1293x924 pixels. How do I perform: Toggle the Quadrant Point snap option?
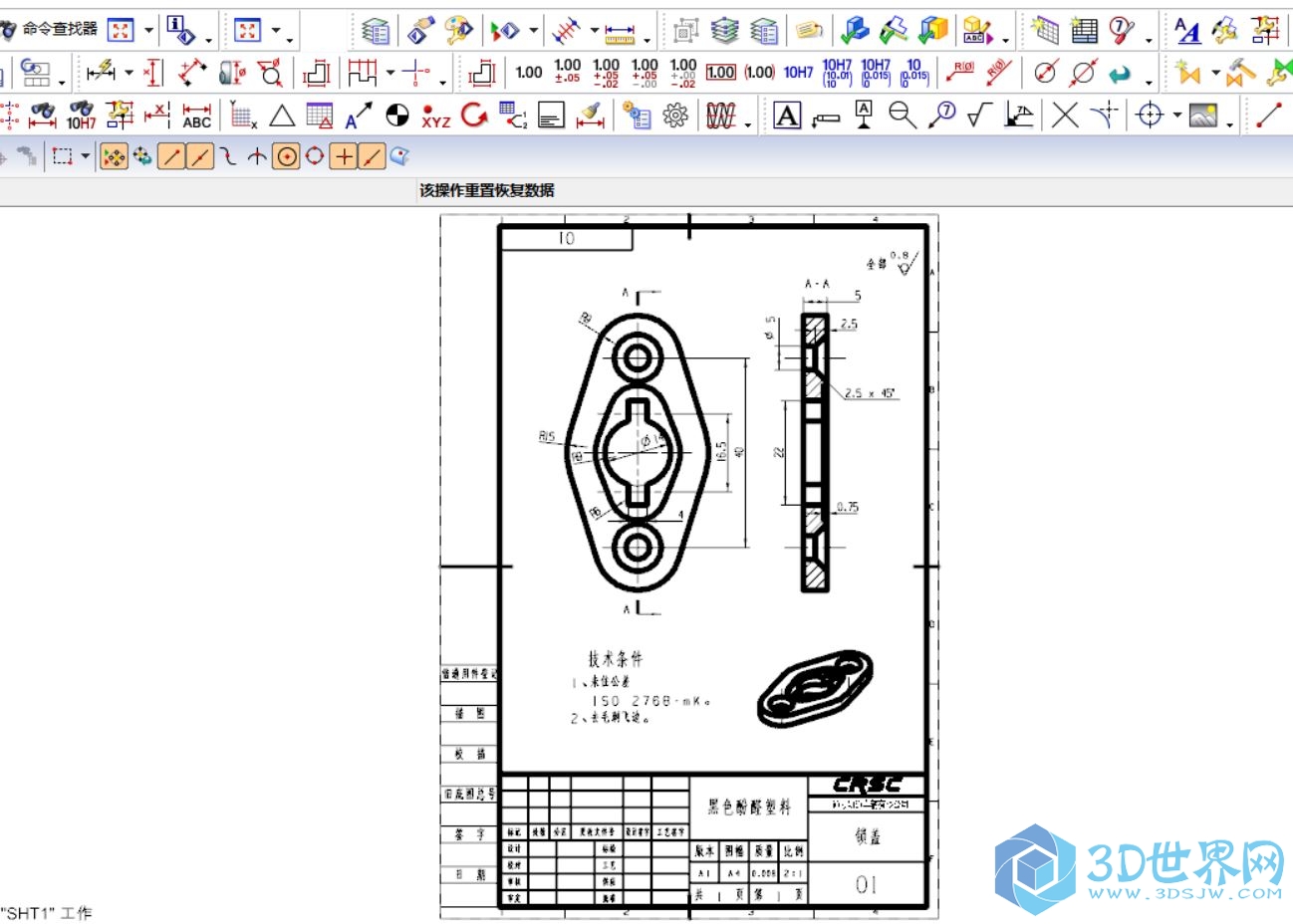[315, 156]
